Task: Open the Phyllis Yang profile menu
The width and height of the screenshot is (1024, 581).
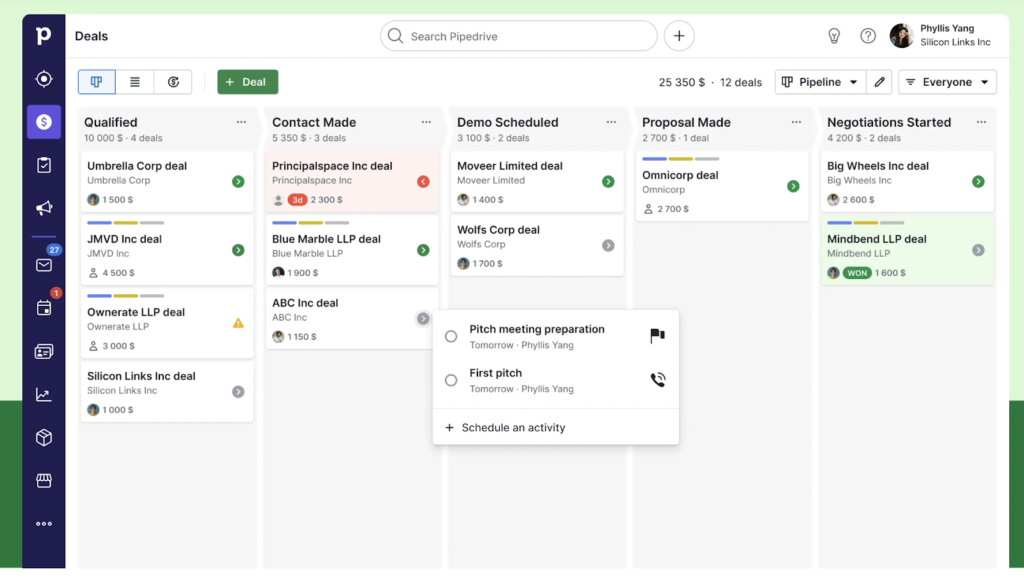Action: (928, 35)
